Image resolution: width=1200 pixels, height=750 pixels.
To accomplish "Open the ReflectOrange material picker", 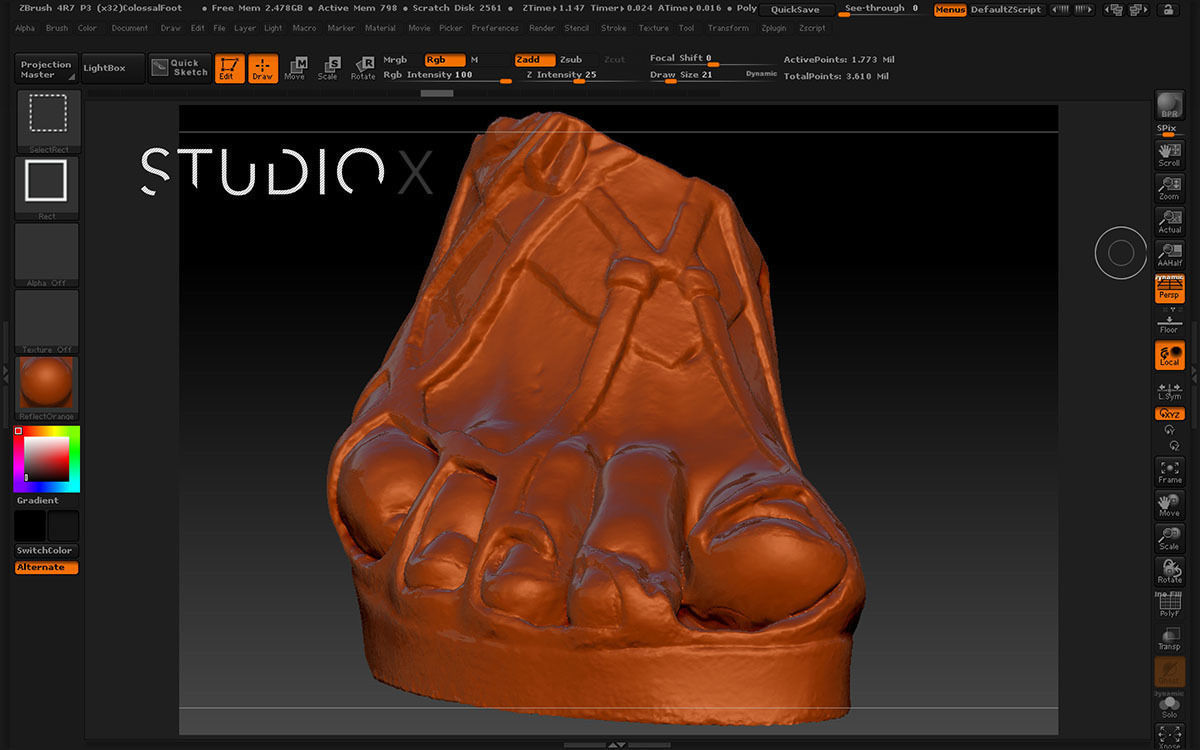I will (x=47, y=389).
